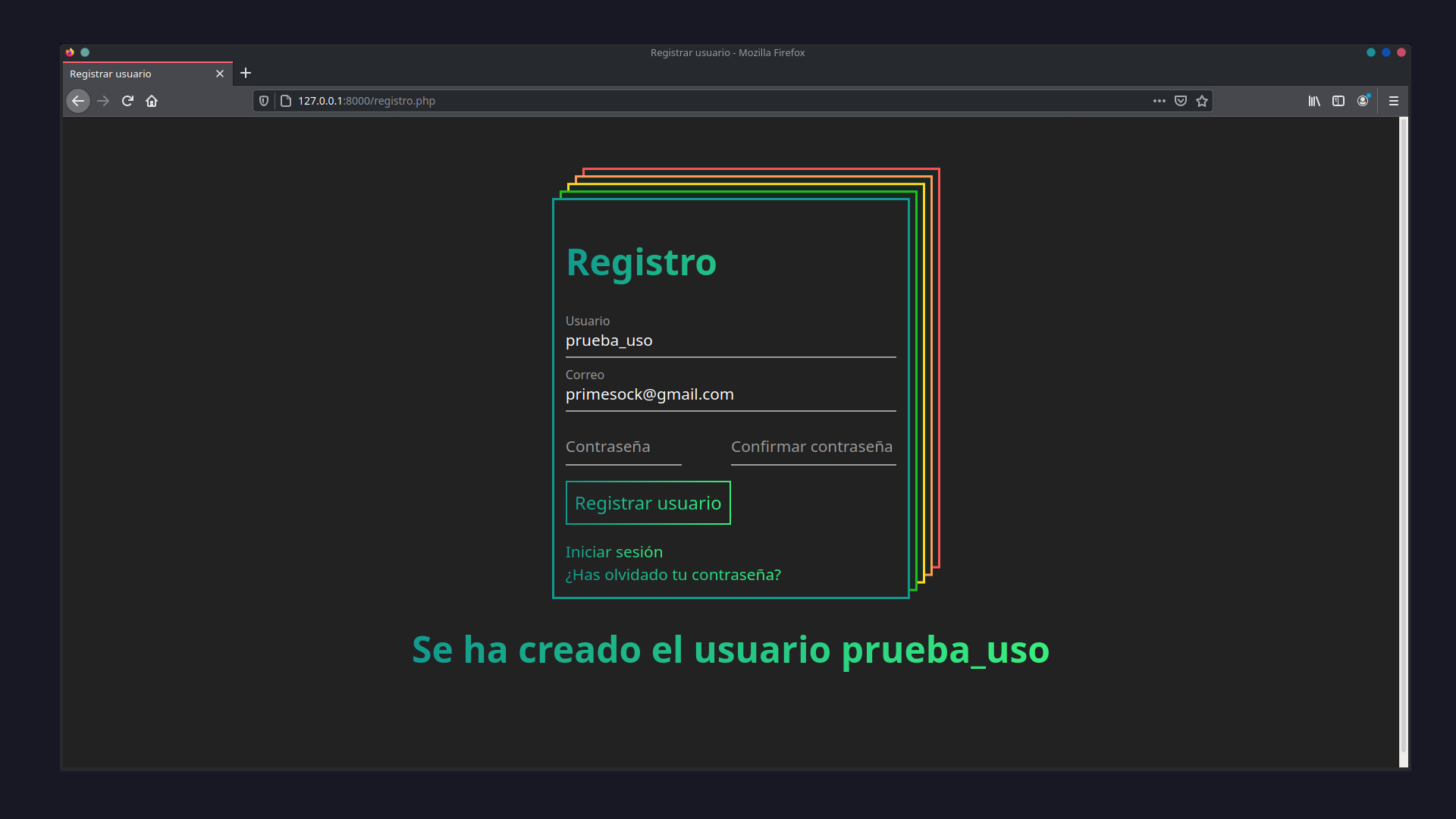Open the Firefox account menu

coord(1363,101)
